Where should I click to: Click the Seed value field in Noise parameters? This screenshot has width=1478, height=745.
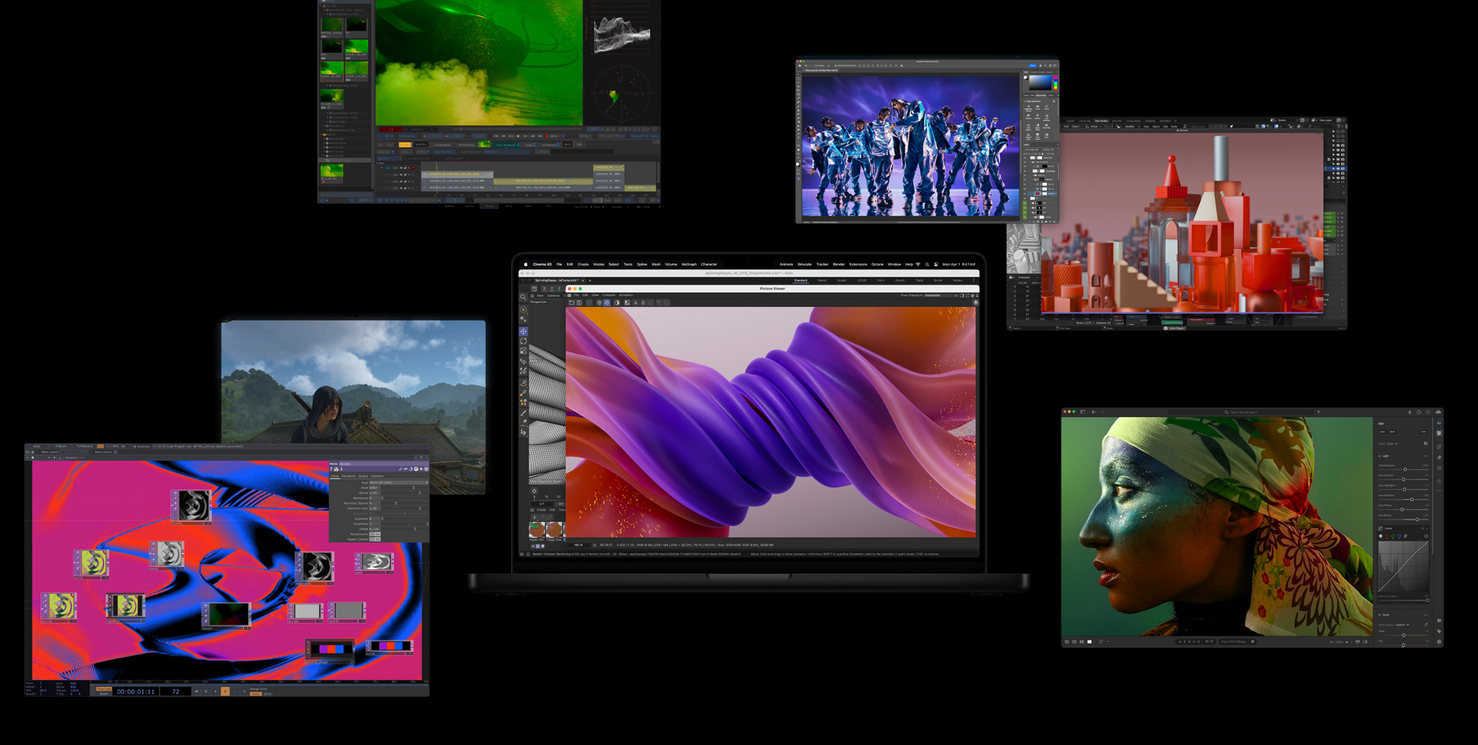point(374,488)
